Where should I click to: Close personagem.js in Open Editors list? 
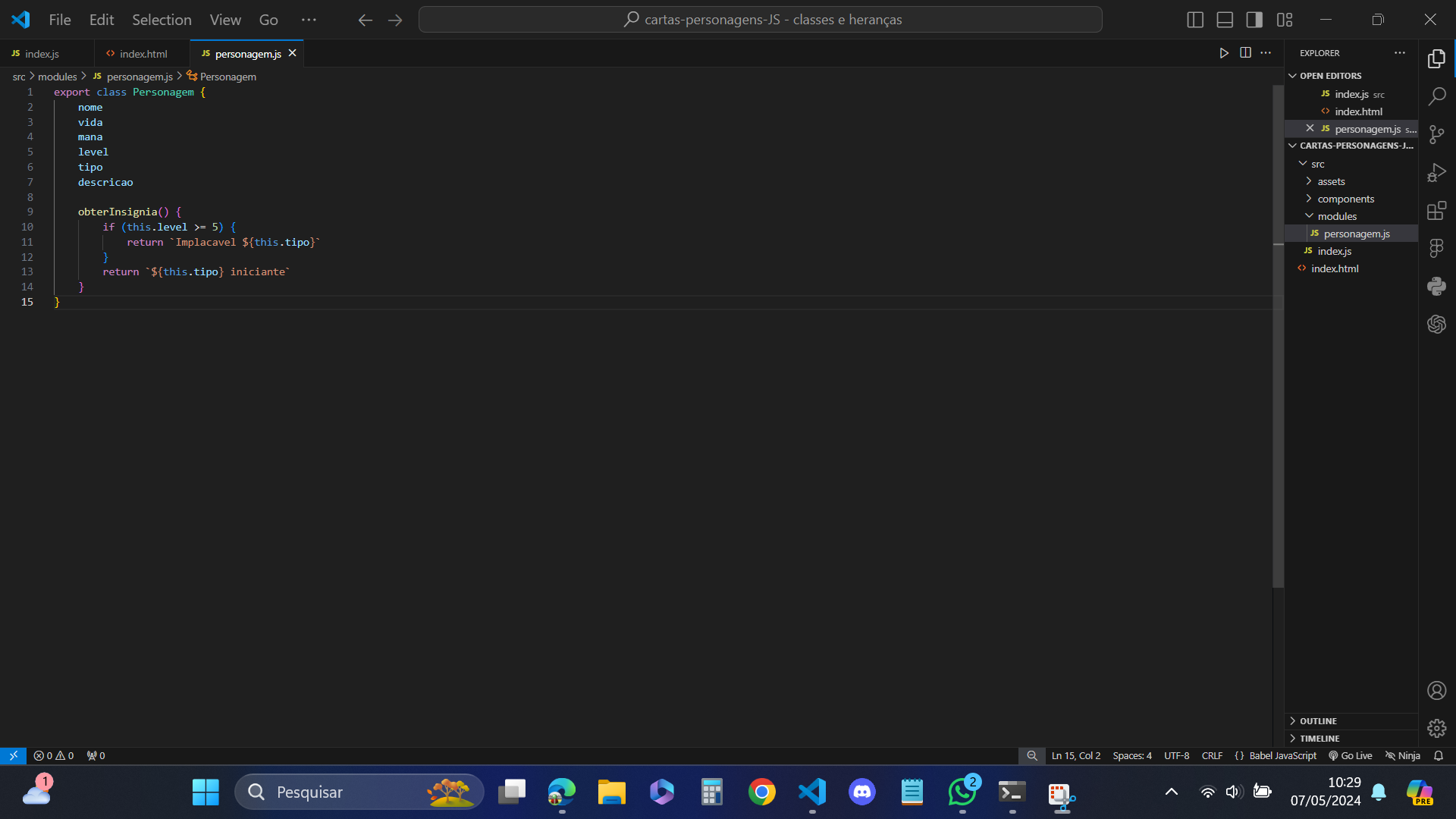coord(1310,128)
